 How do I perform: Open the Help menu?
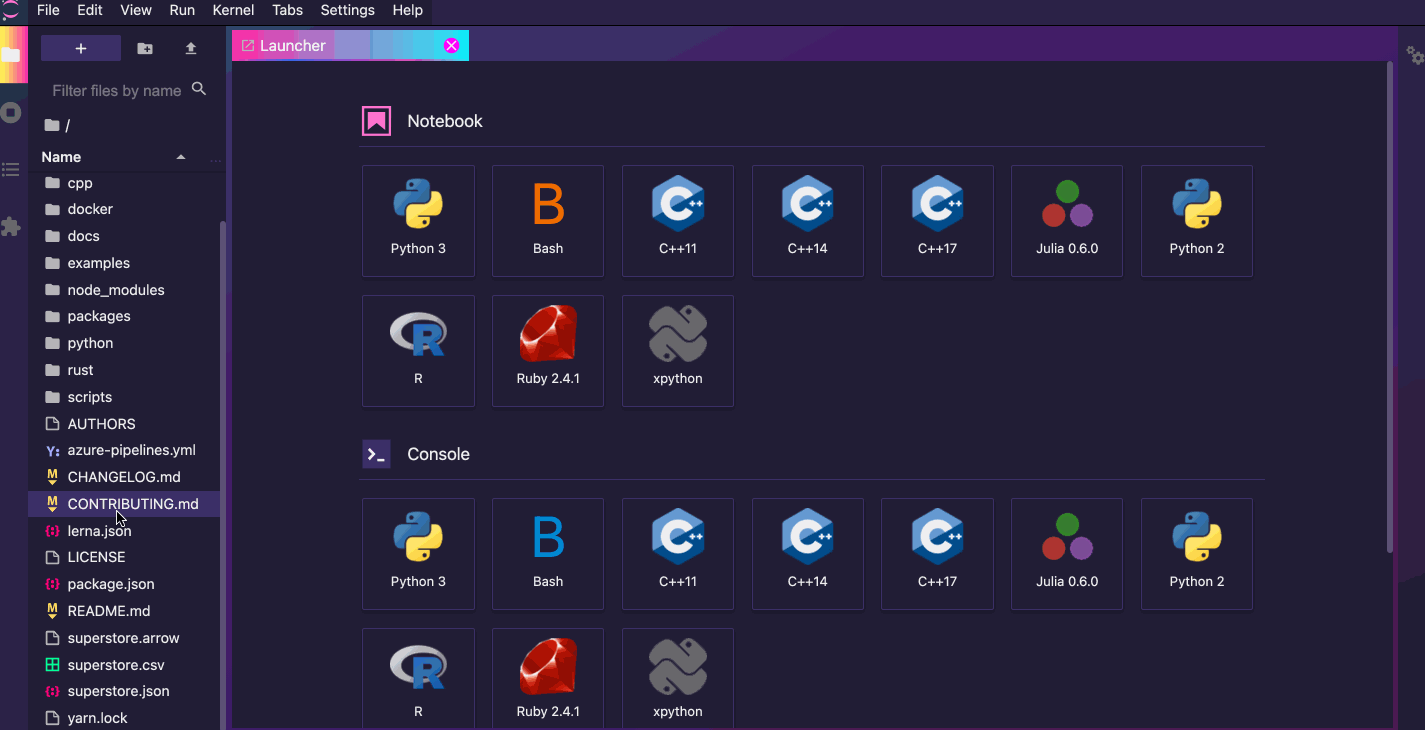pos(408,10)
